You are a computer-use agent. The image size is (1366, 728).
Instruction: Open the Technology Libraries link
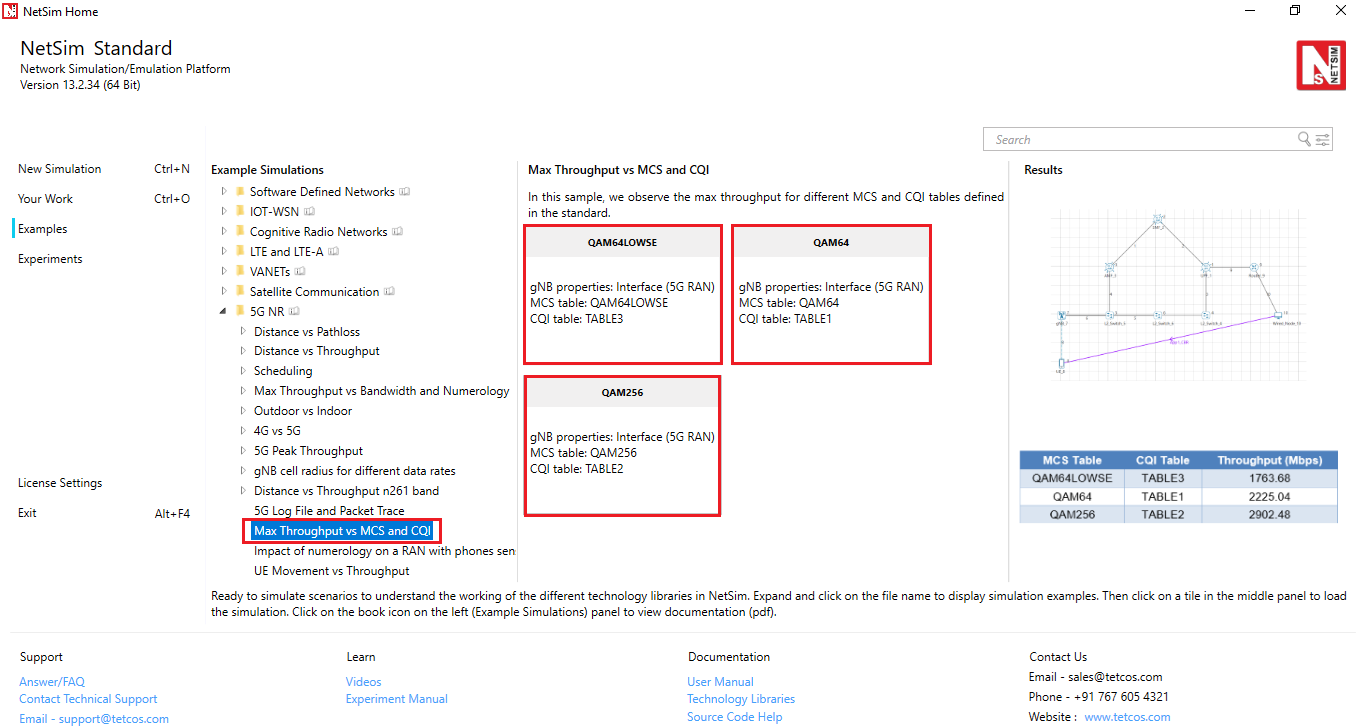741,699
